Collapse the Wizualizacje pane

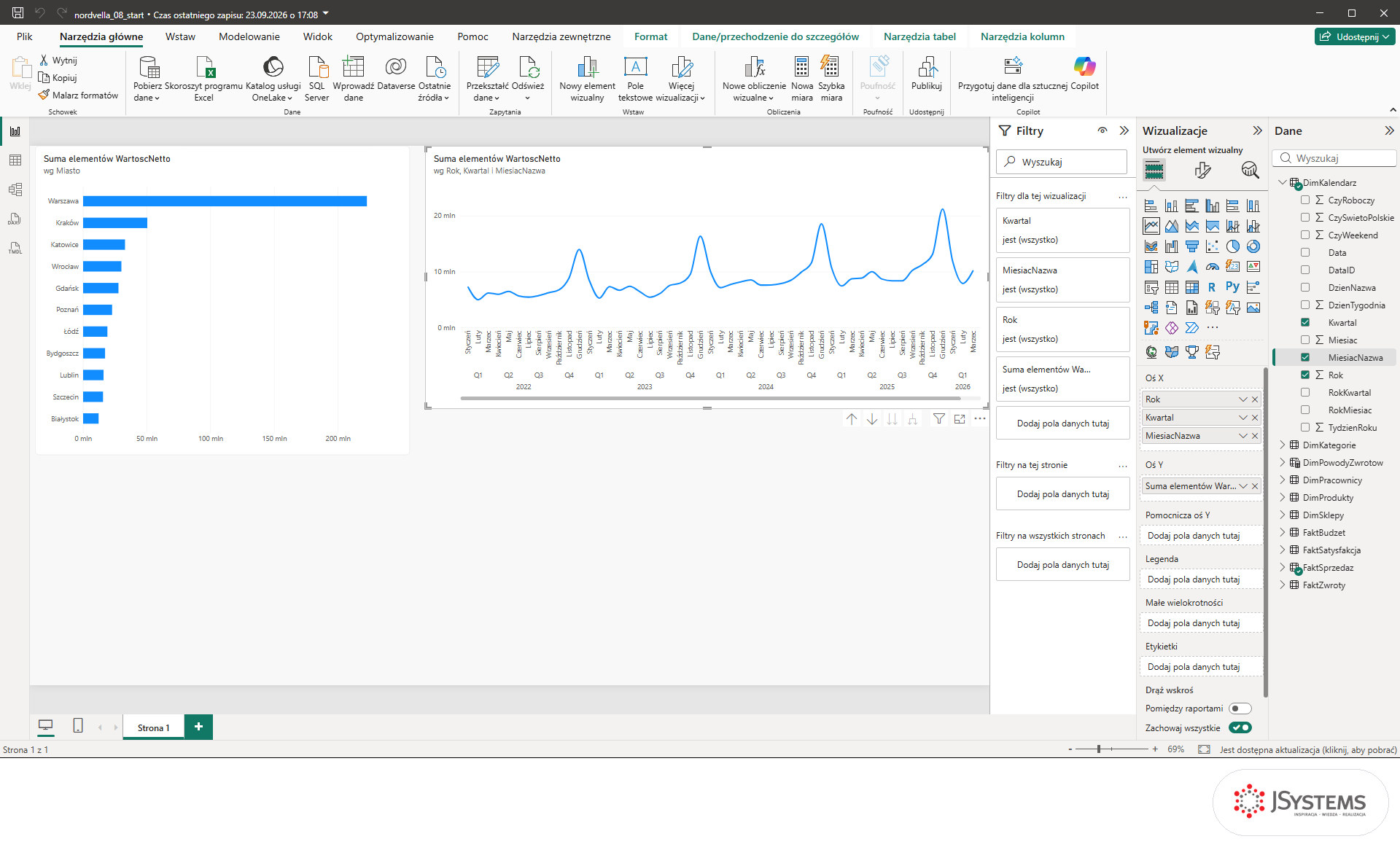[x=1257, y=130]
